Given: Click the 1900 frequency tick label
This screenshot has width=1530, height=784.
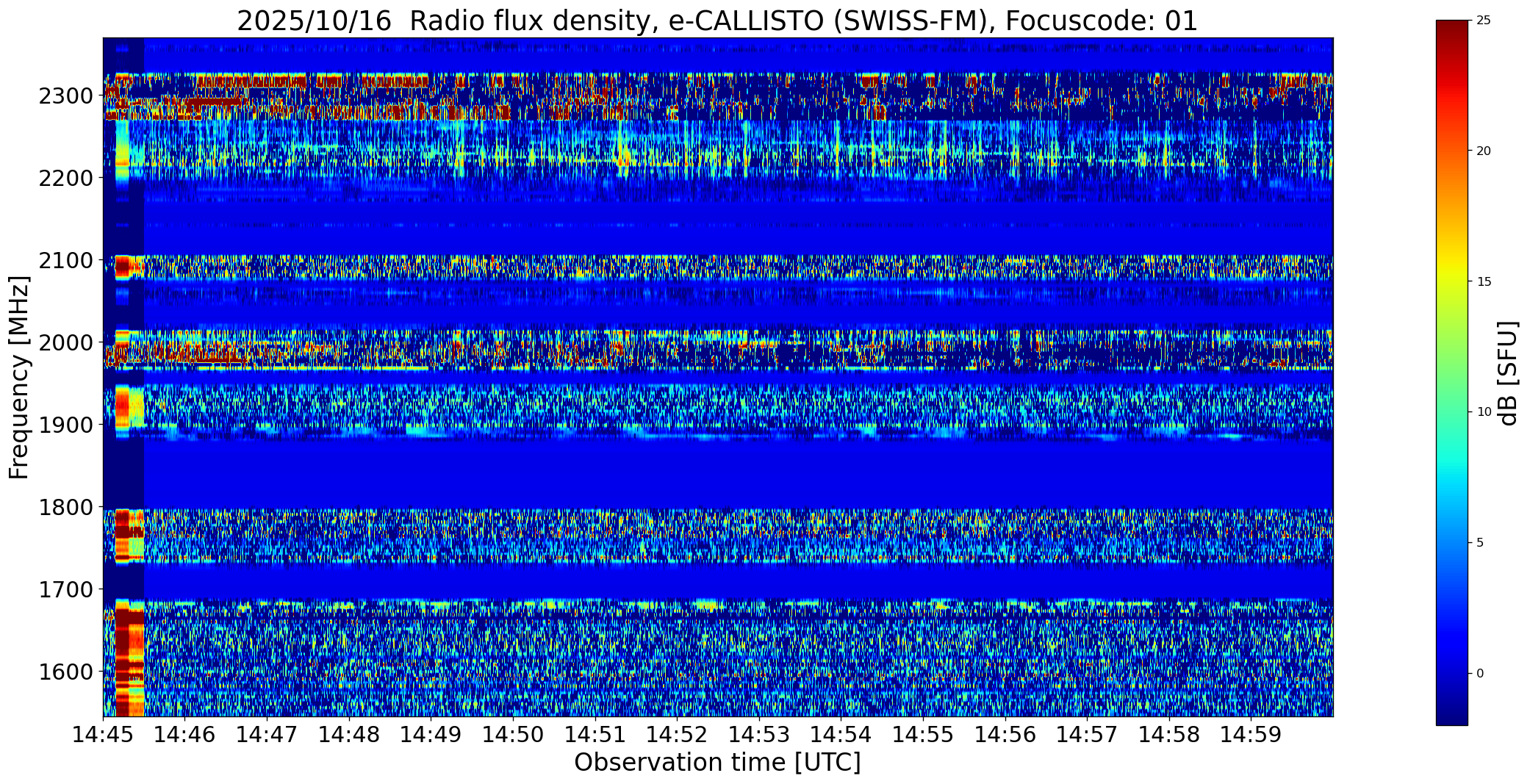Looking at the screenshot, I should point(68,425).
